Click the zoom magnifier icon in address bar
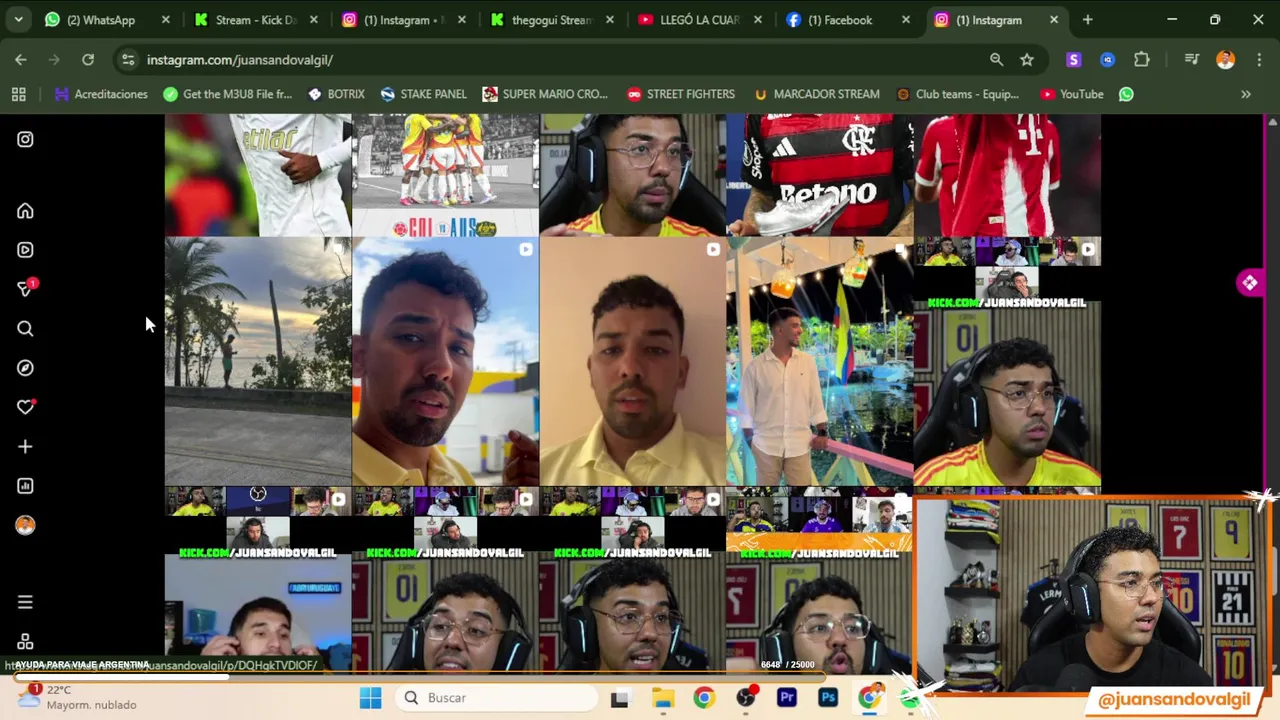 coord(996,60)
